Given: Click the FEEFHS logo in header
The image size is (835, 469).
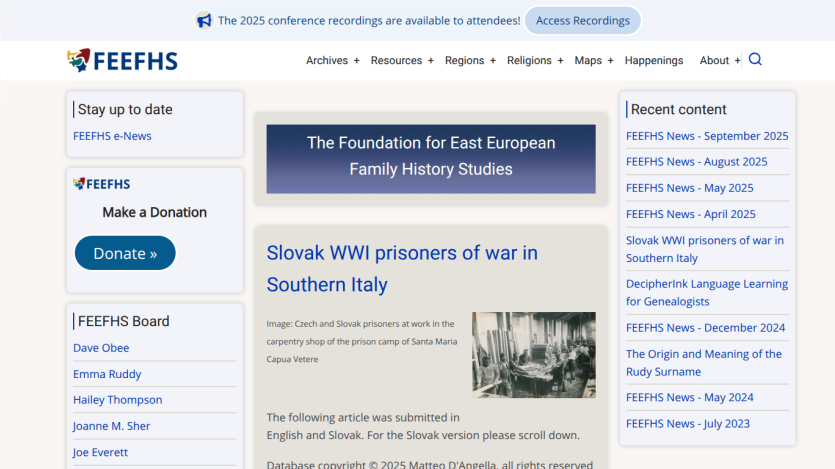Looking at the screenshot, I should tap(122, 60).
